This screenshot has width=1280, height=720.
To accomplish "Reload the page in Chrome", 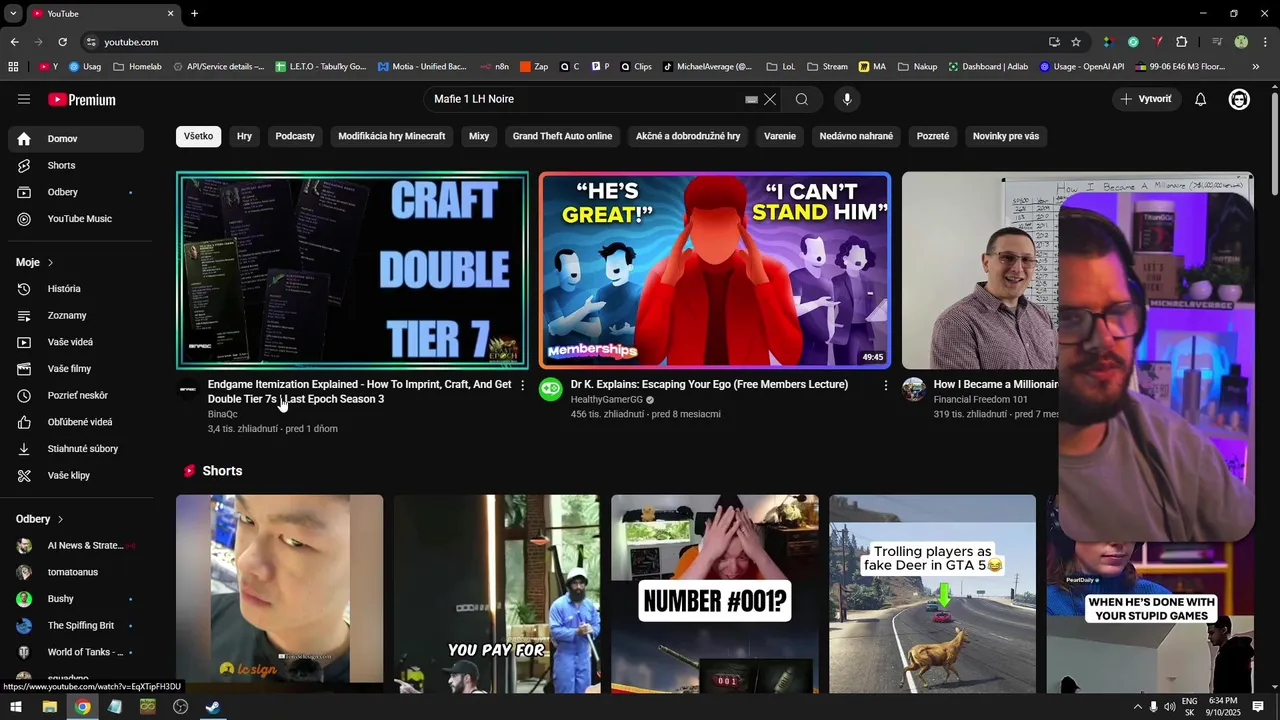I will click(62, 42).
